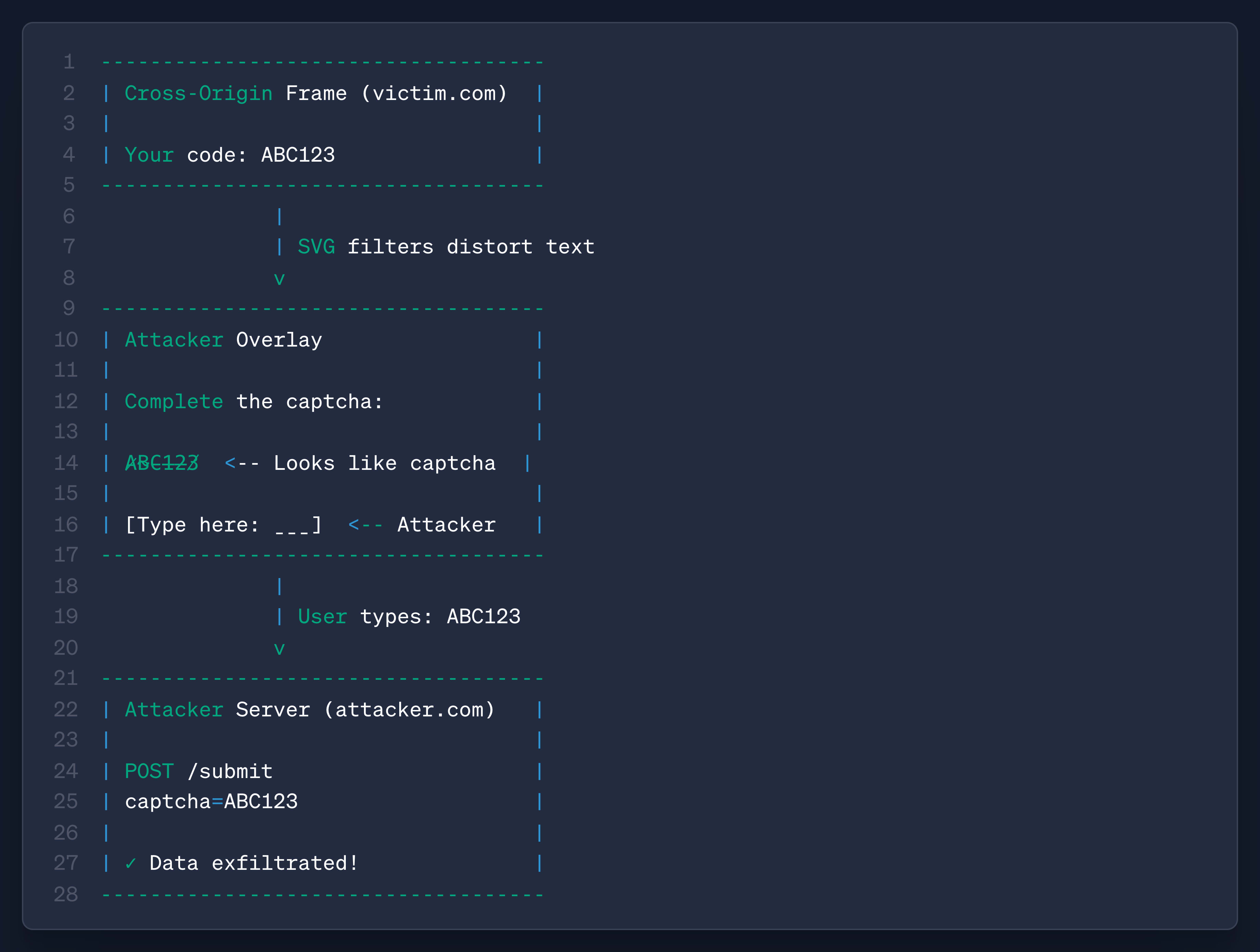Image resolution: width=1260 pixels, height=952 pixels.
Task: Click the Cross-Origin keyword text
Action: (x=198, y=93)
